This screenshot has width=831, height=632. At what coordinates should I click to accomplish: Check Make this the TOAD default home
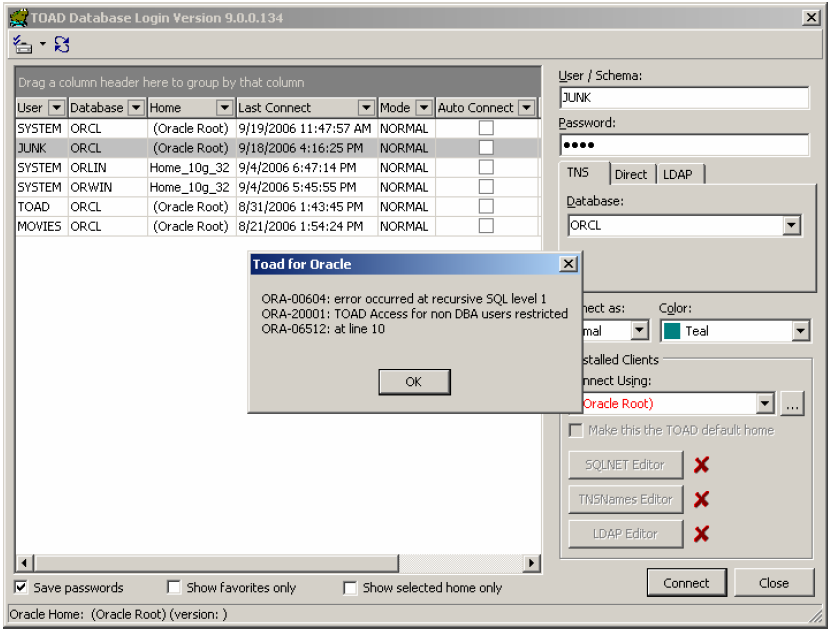pos(576,430)
